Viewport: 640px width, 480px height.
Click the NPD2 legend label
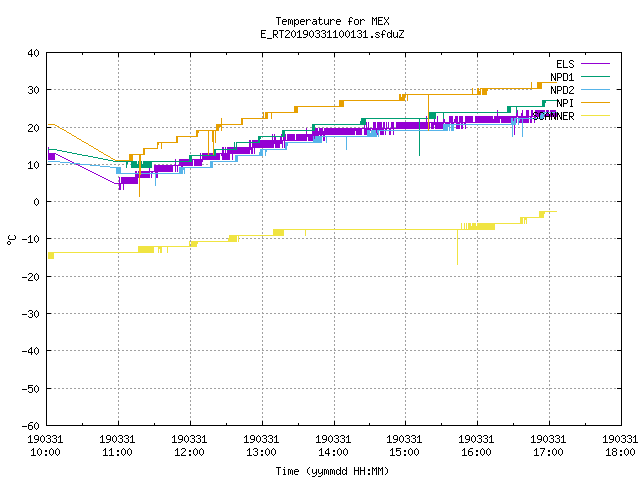(x=562, y=90)
